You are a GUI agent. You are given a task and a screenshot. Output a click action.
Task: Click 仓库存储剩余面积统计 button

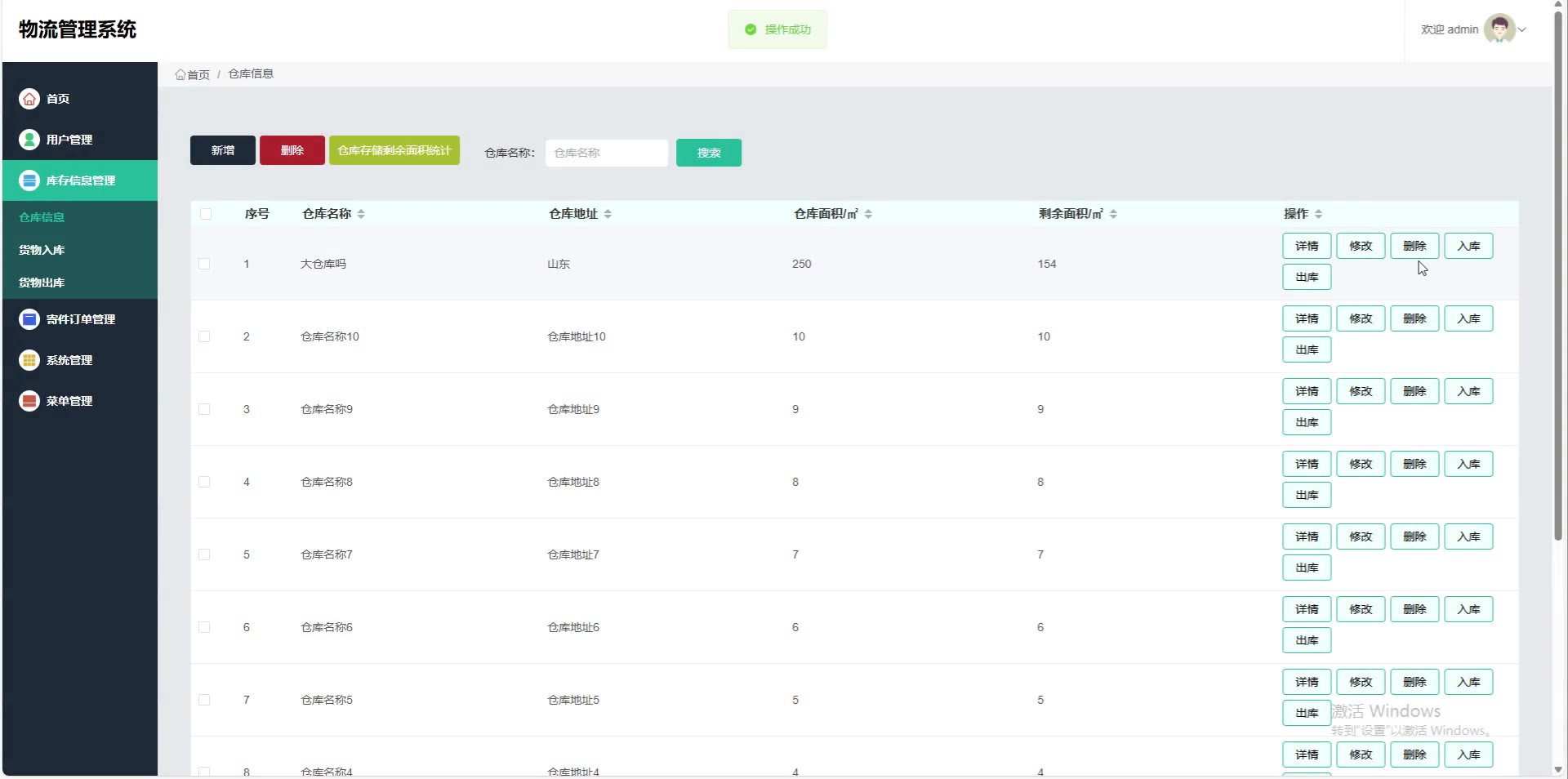[394, 150]
